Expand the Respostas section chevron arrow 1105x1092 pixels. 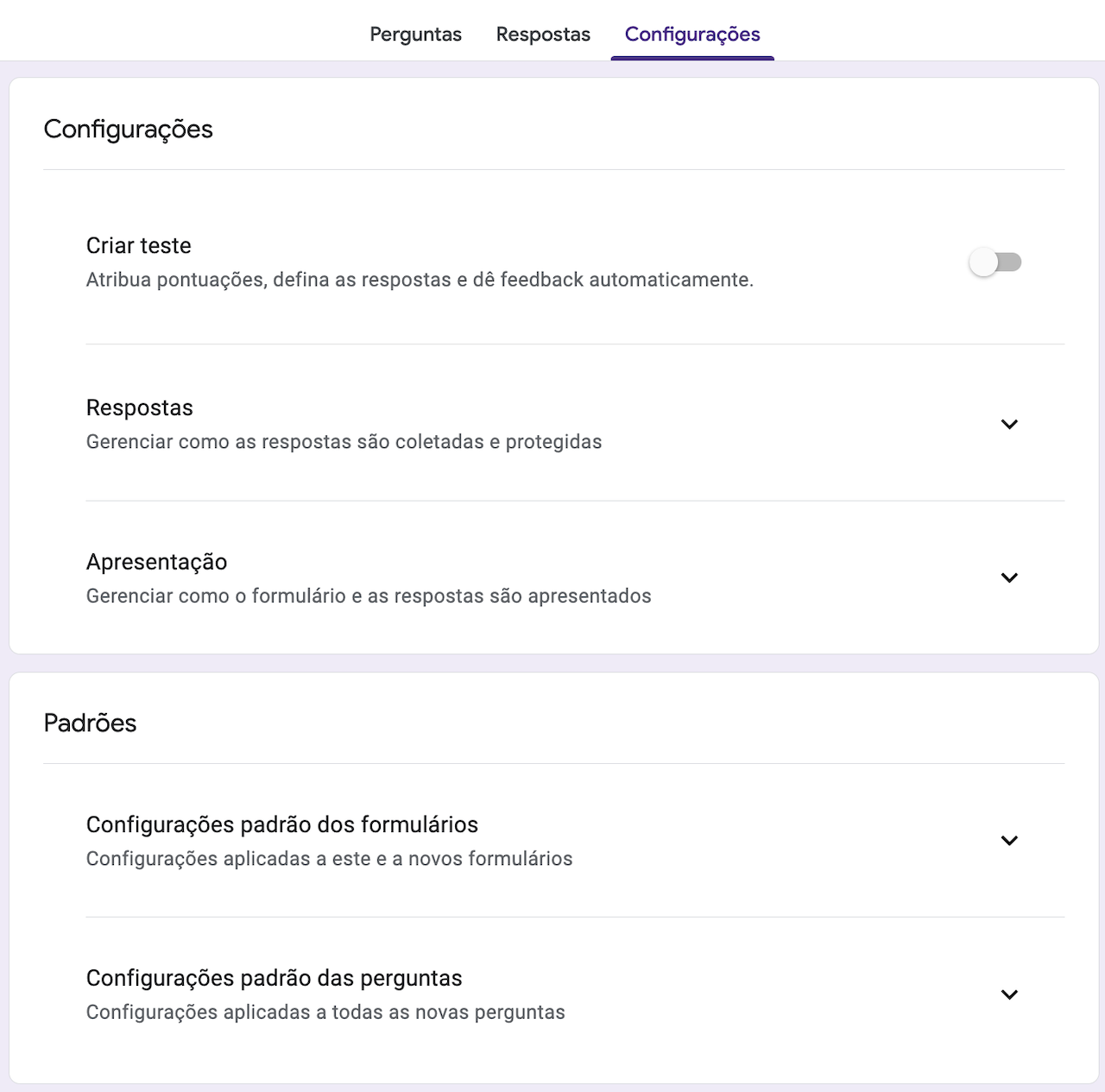coord(1009,424)
